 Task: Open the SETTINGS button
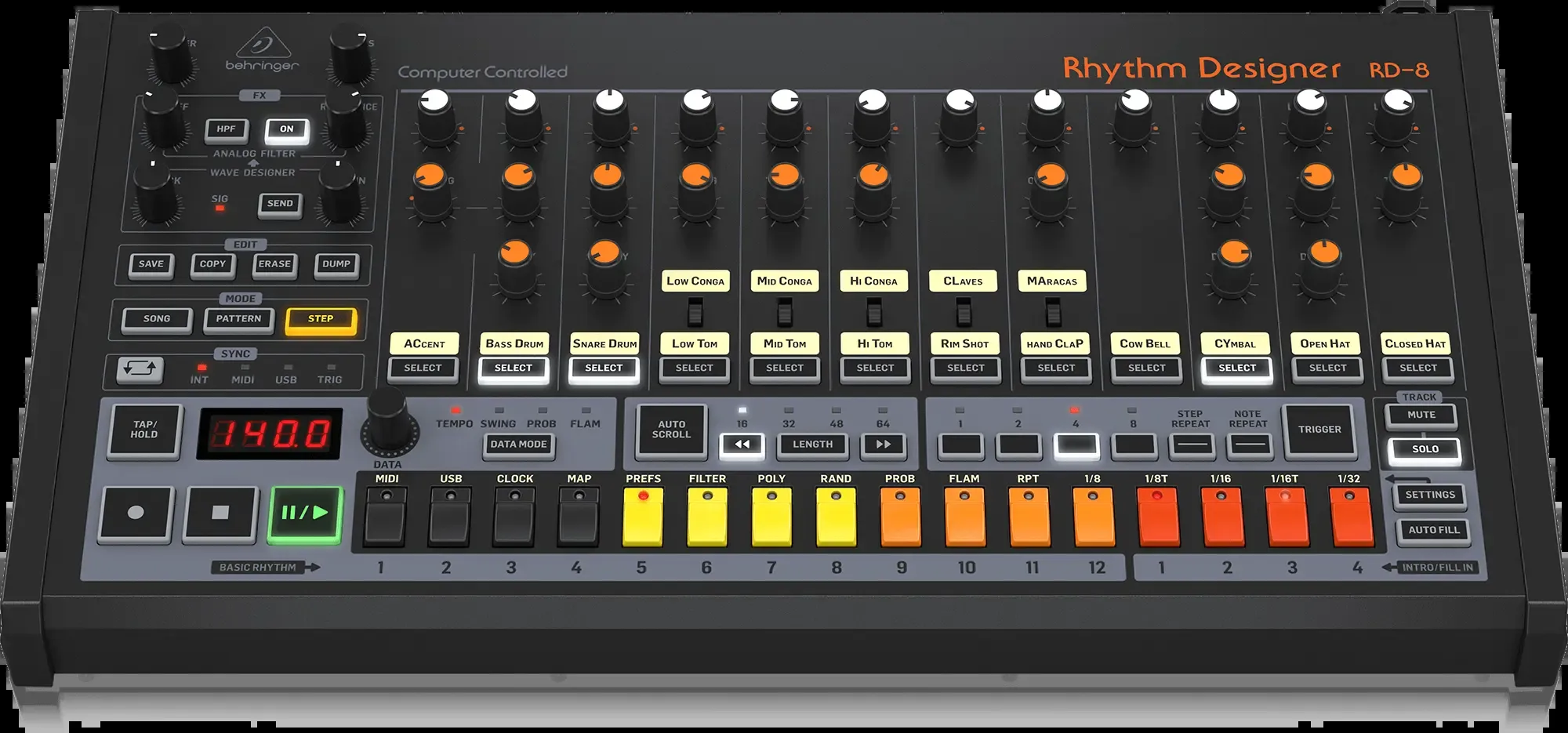pyautogui.click(x=1430, y=495)
